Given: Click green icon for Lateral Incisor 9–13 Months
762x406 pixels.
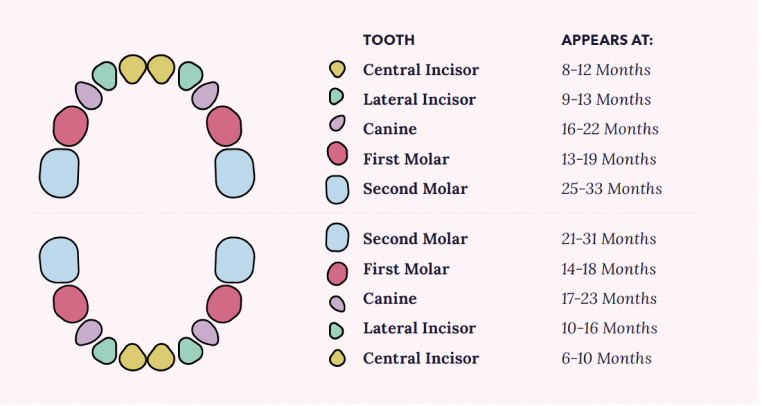Looking at the screenshot, I should [337, 97].
